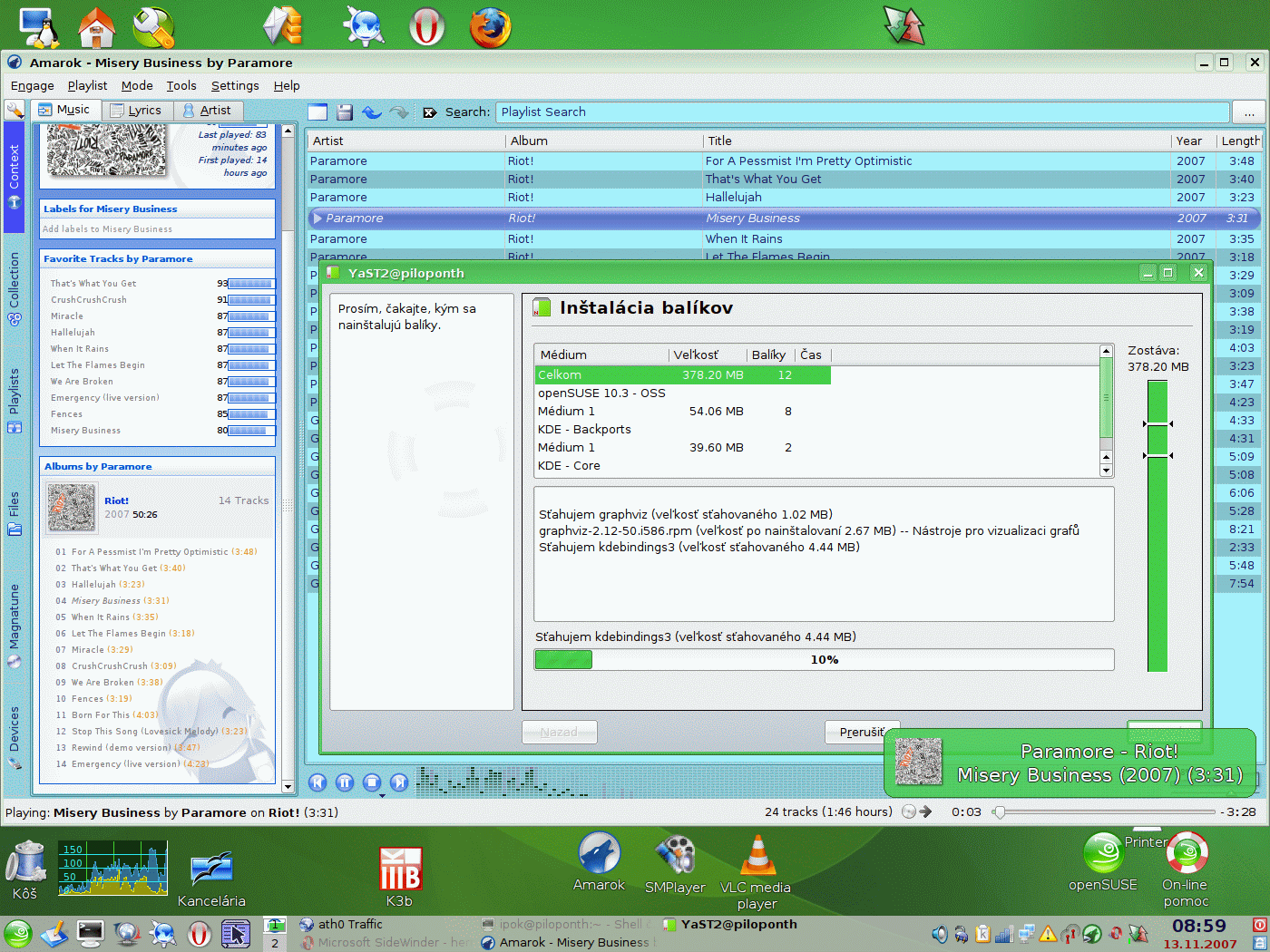
Task: Open the Tools menu
Action: (181, 85)
